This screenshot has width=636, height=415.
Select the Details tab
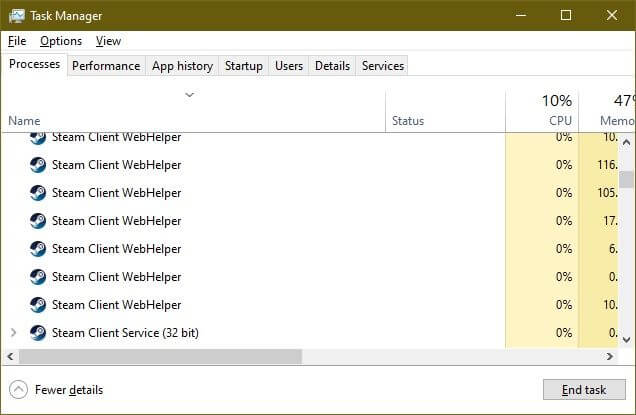tap(332, 66)
